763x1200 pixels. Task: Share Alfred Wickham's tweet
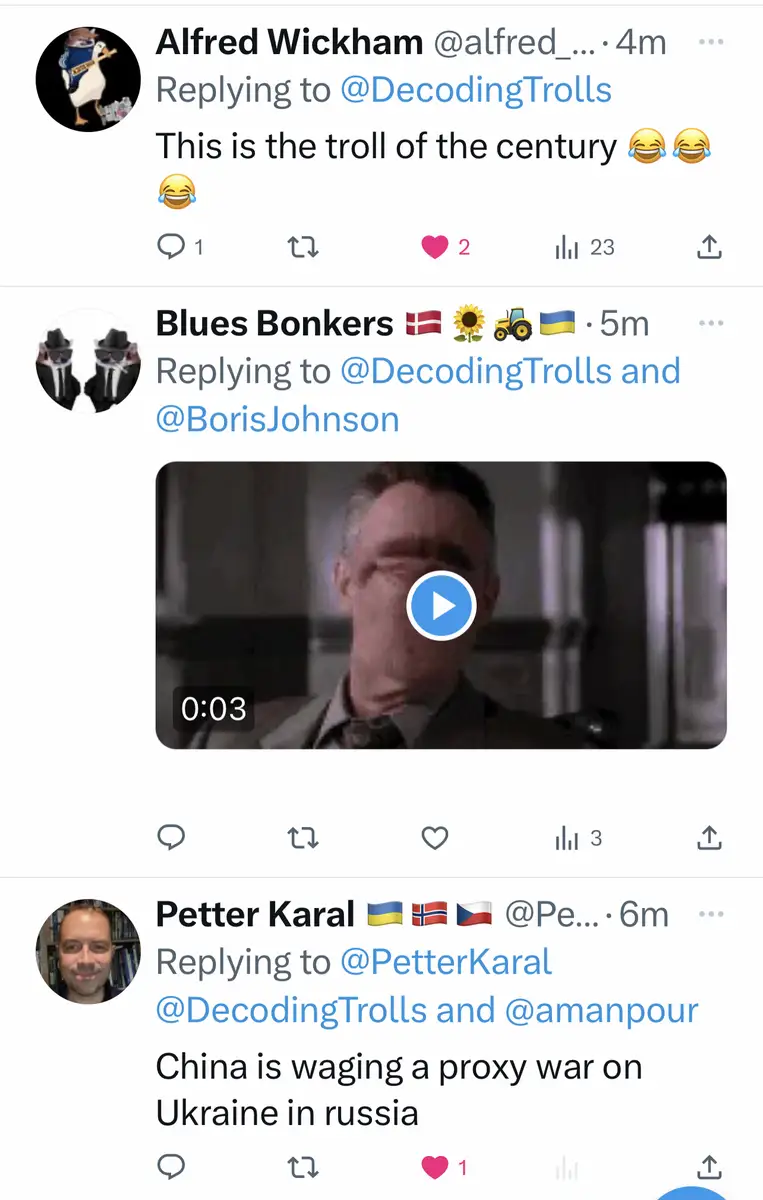[708, 246]
